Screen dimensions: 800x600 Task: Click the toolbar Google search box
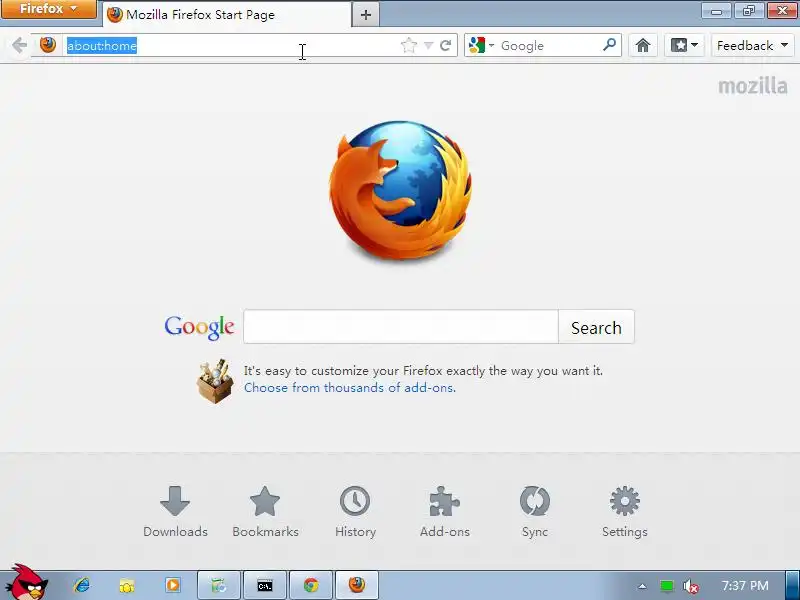[x=548, y=45]
